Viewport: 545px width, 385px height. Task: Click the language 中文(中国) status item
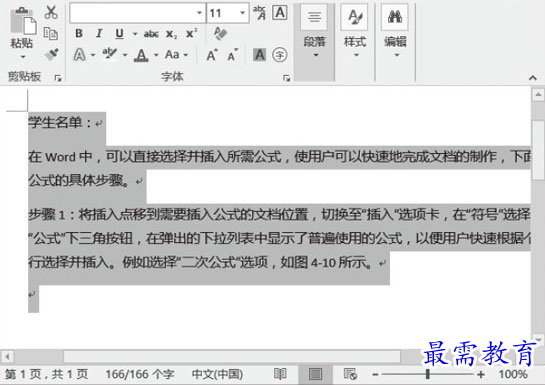[x=217, y=374]
